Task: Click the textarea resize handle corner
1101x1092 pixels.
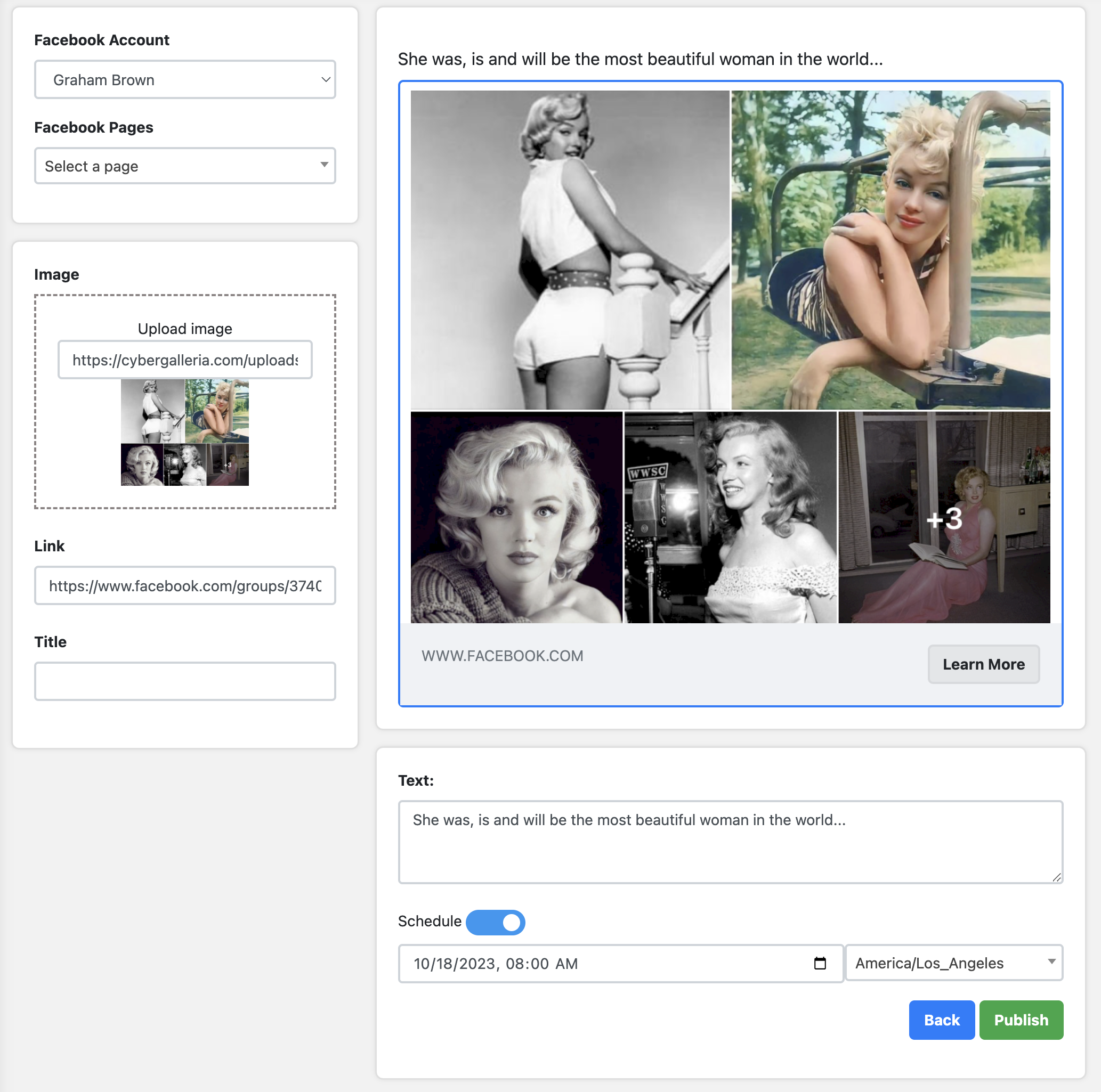Action: pyautogui.click(x=1056, y=877)
